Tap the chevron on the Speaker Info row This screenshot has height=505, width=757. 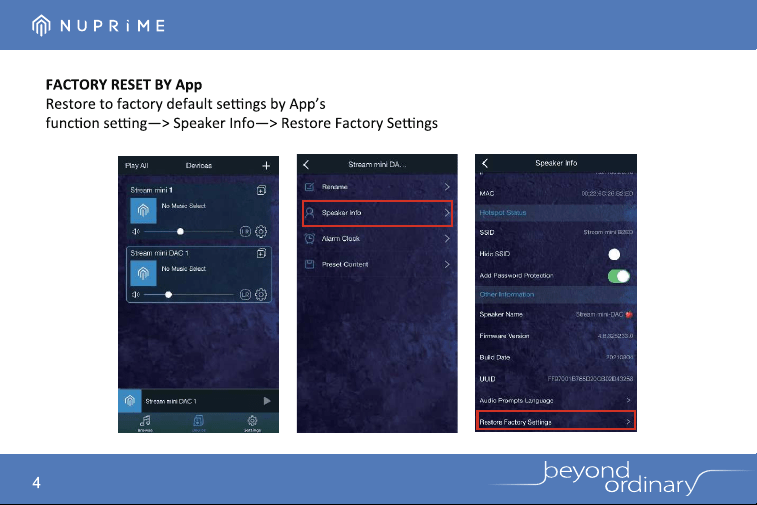tap(447, 213)
